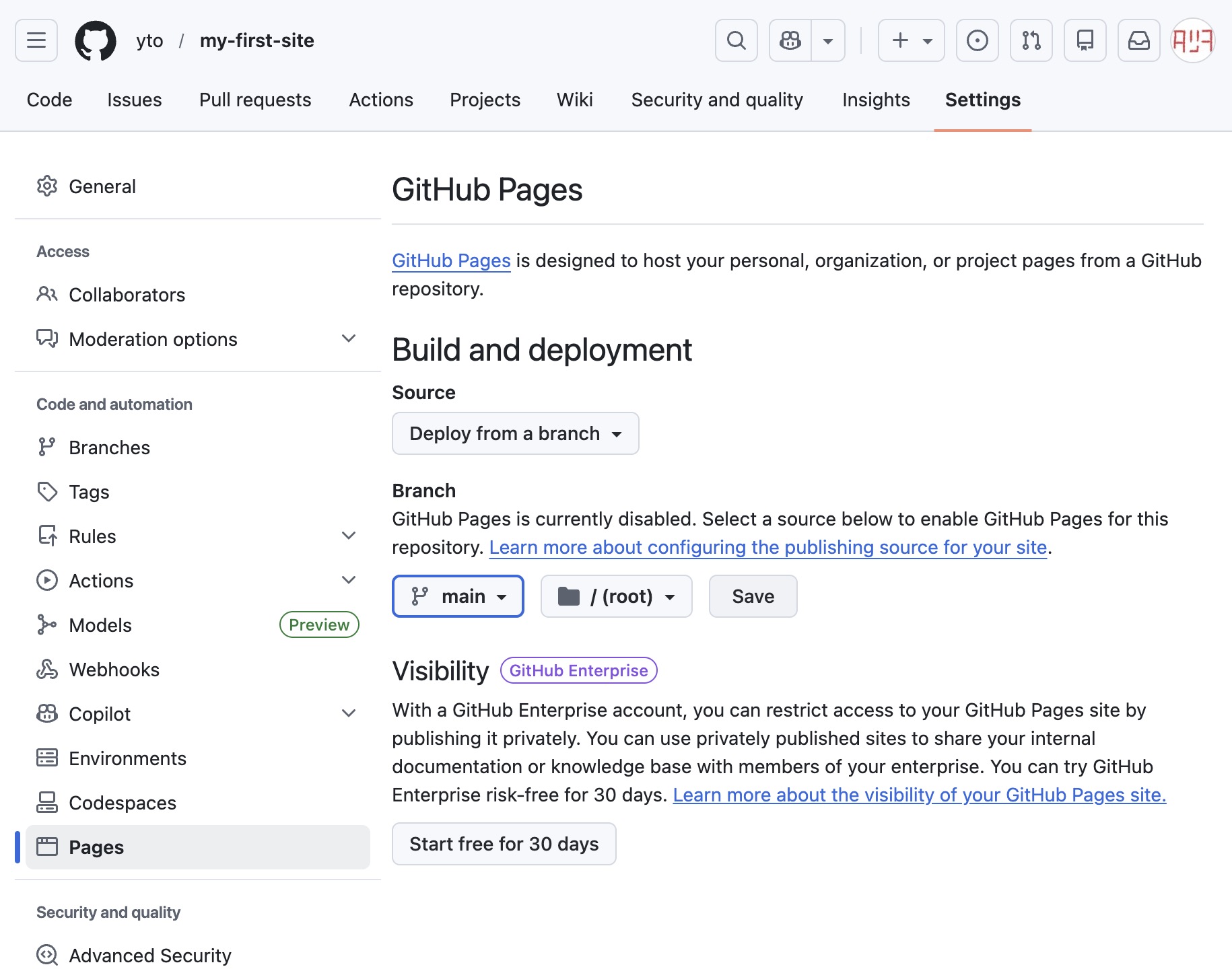Click the "Security and quality" sidebar section label

(108, 912)
